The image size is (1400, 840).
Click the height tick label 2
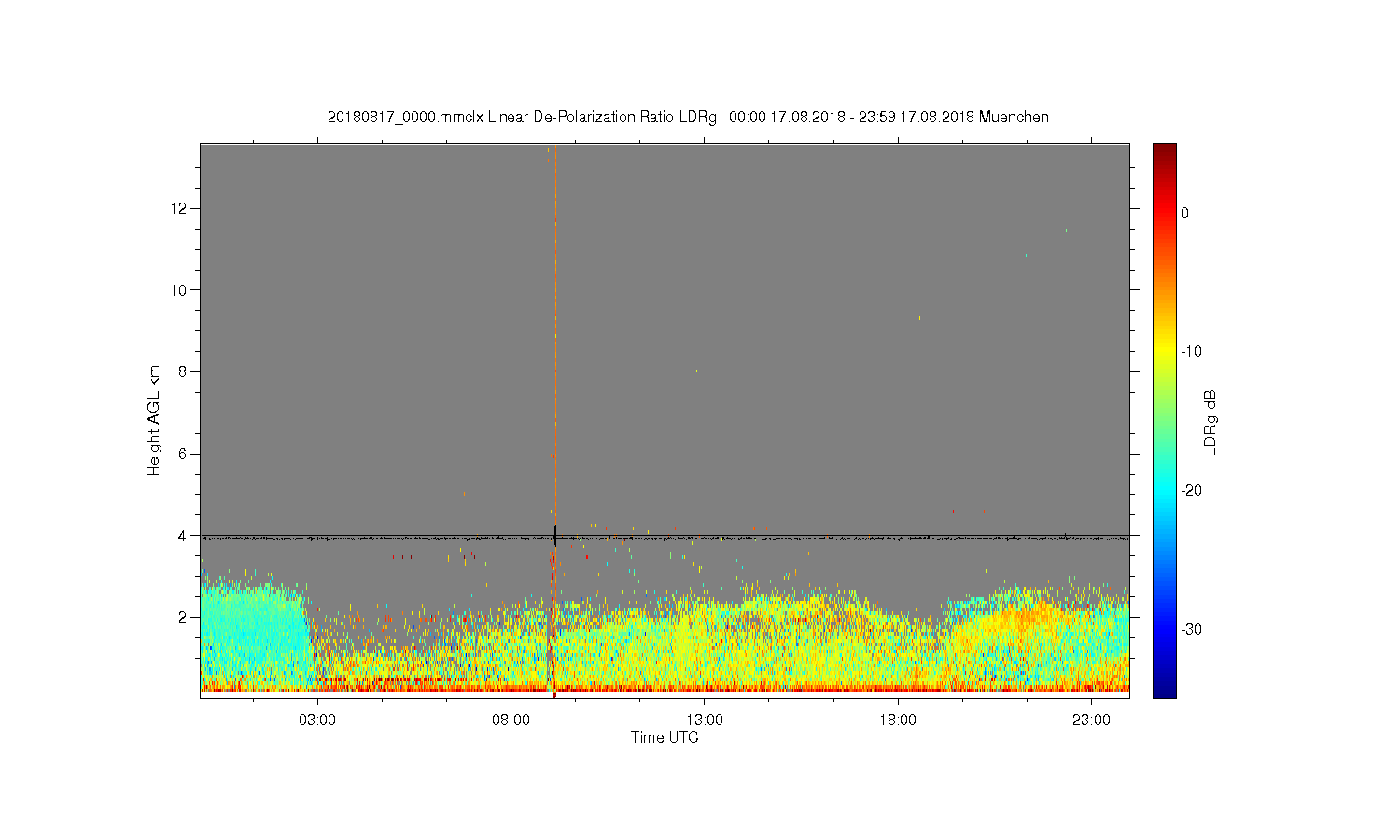coord(183,617)
